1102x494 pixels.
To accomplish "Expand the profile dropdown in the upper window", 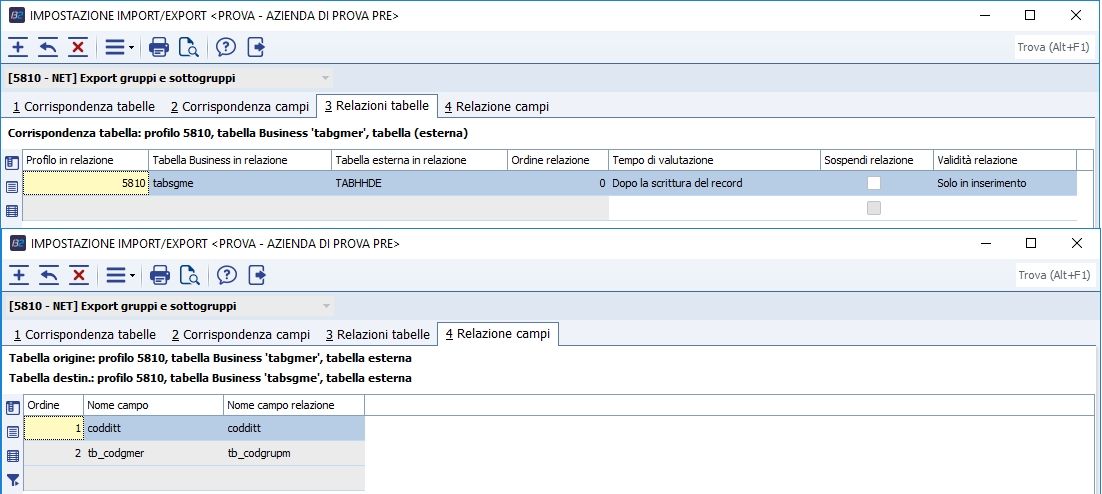I will click(325, 78).
